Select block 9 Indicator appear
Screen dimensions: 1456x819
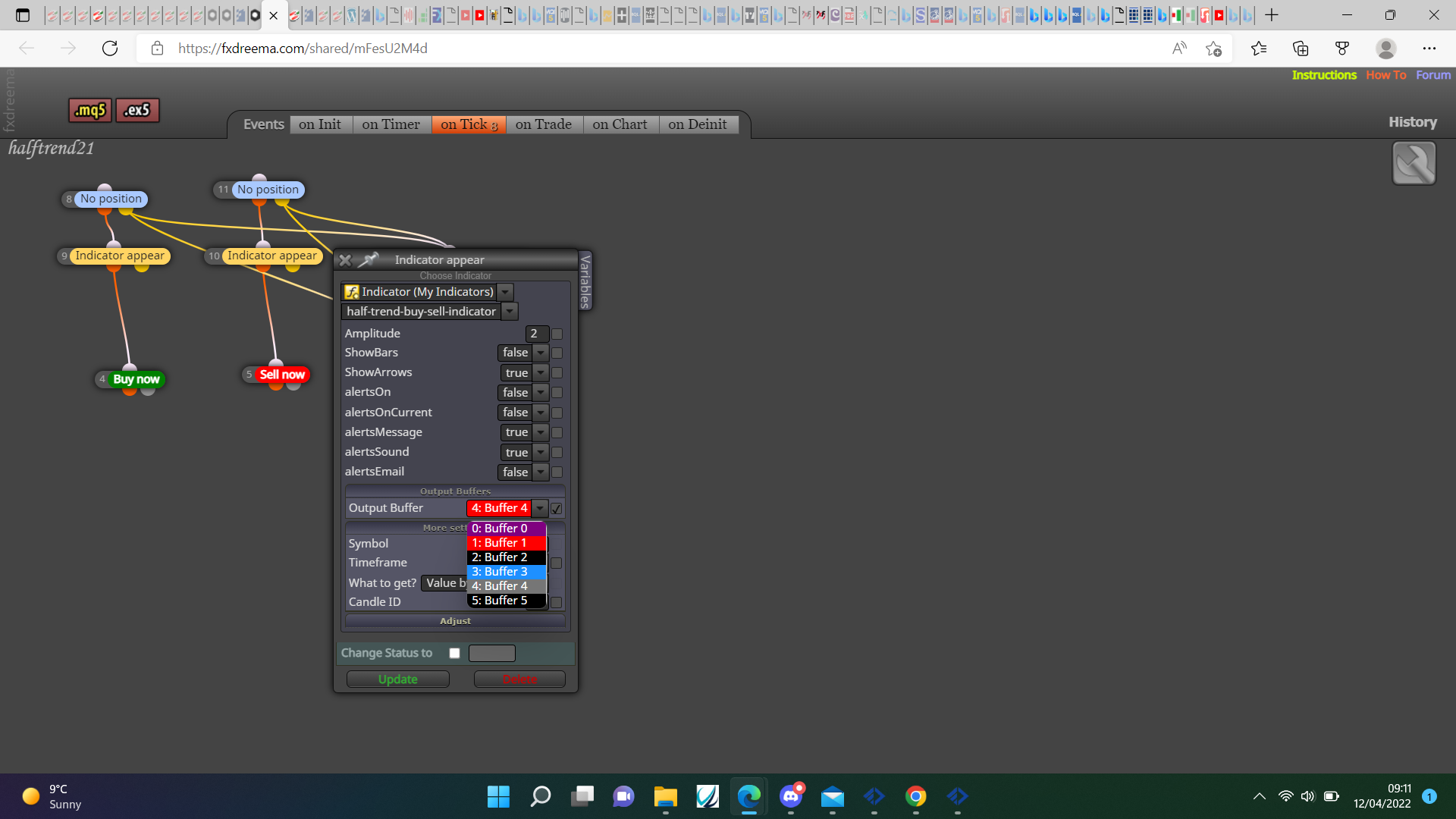point(120,256)
